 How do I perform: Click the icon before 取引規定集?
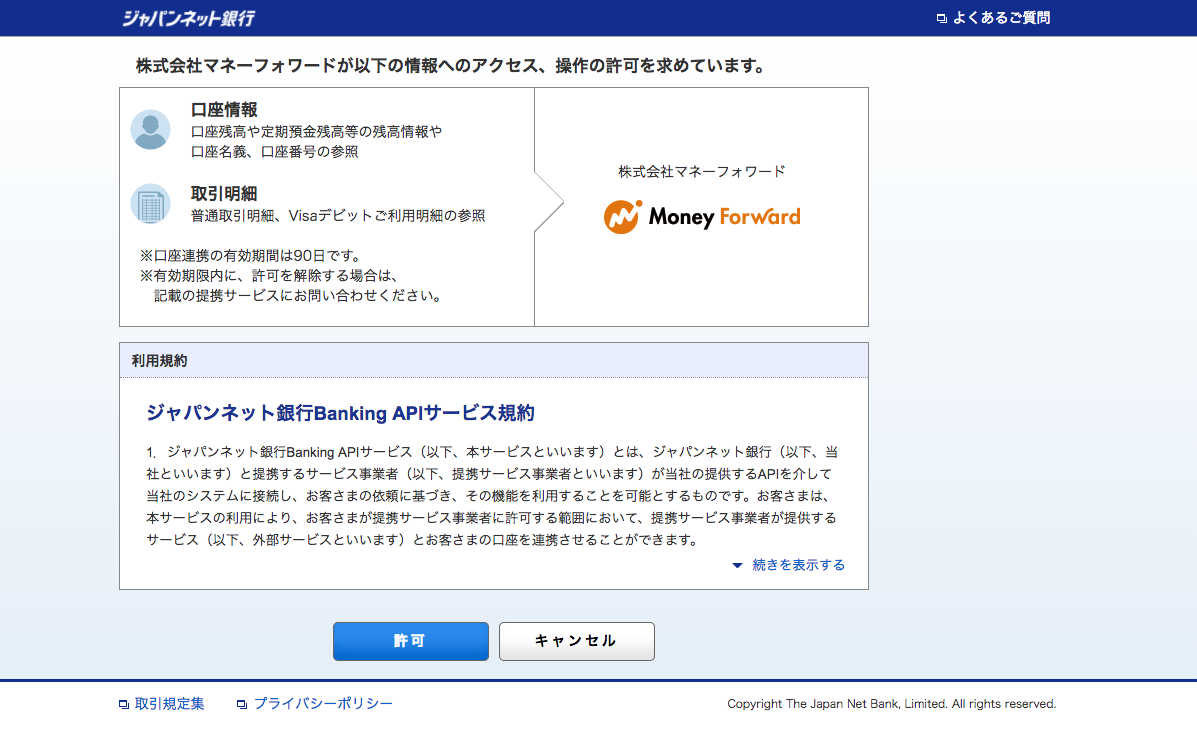[x=124, y=705]
